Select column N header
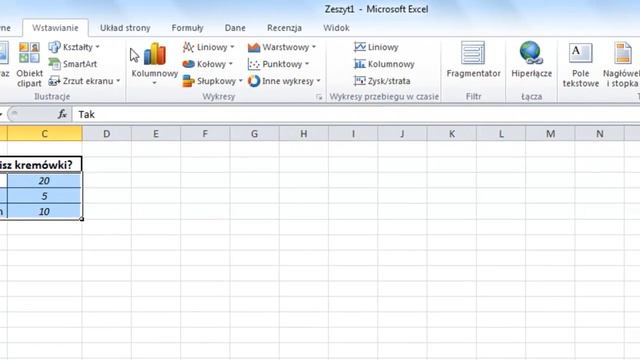Viewport: 640px width, 360px height. [x=600, y=134]
